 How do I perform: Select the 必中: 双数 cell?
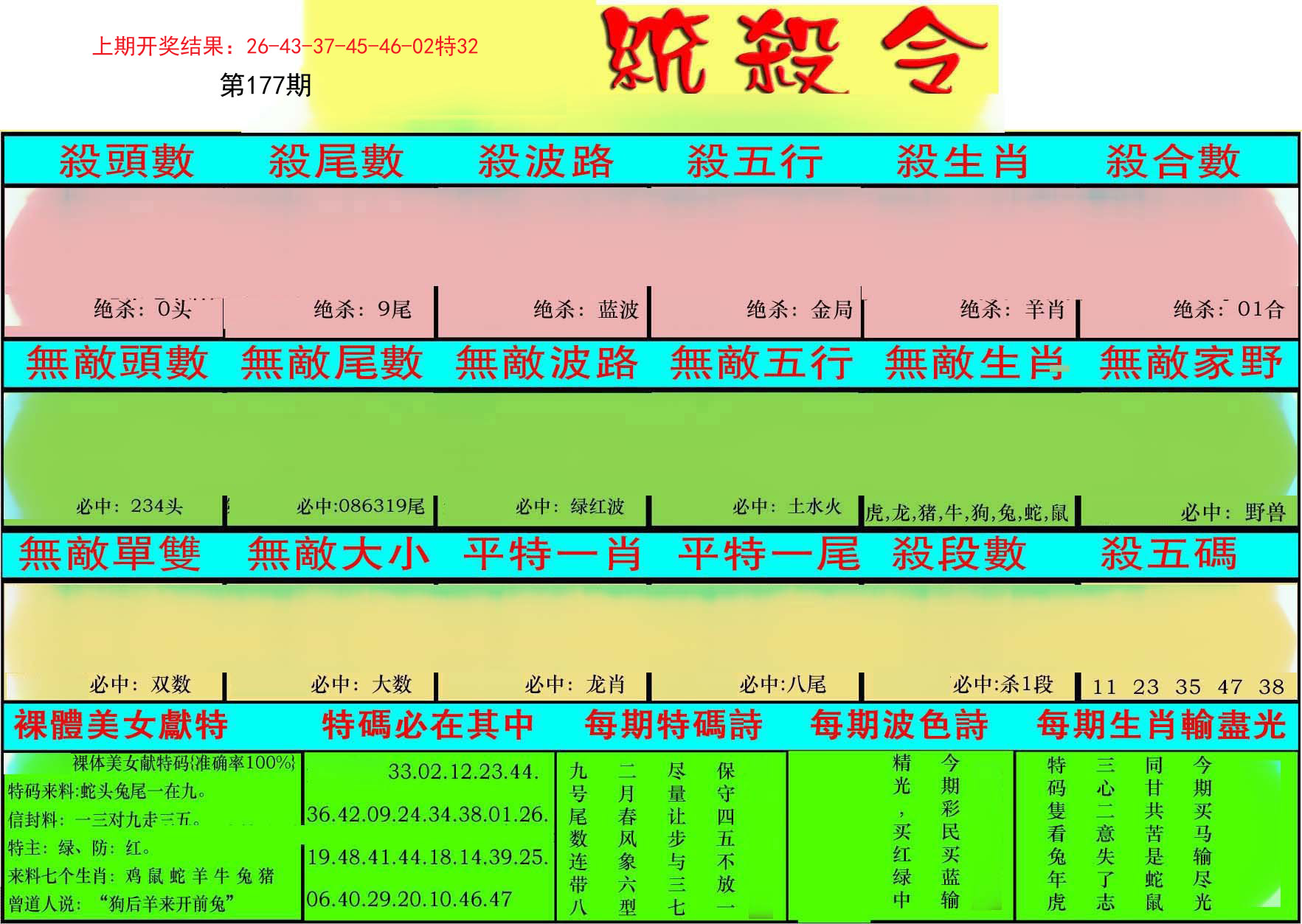pos(140,684)
